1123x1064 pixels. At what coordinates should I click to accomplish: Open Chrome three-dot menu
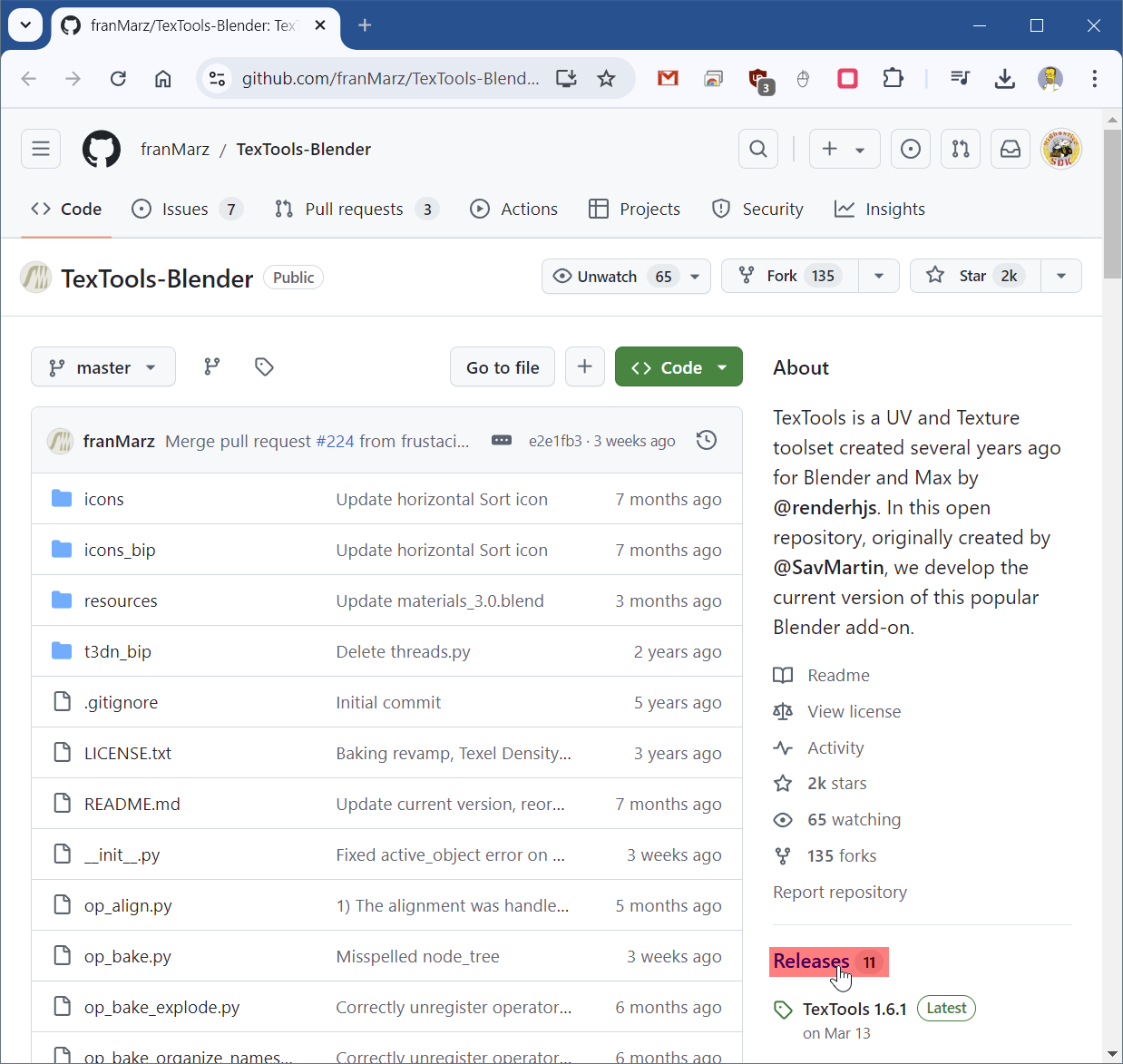point(1095,78)
